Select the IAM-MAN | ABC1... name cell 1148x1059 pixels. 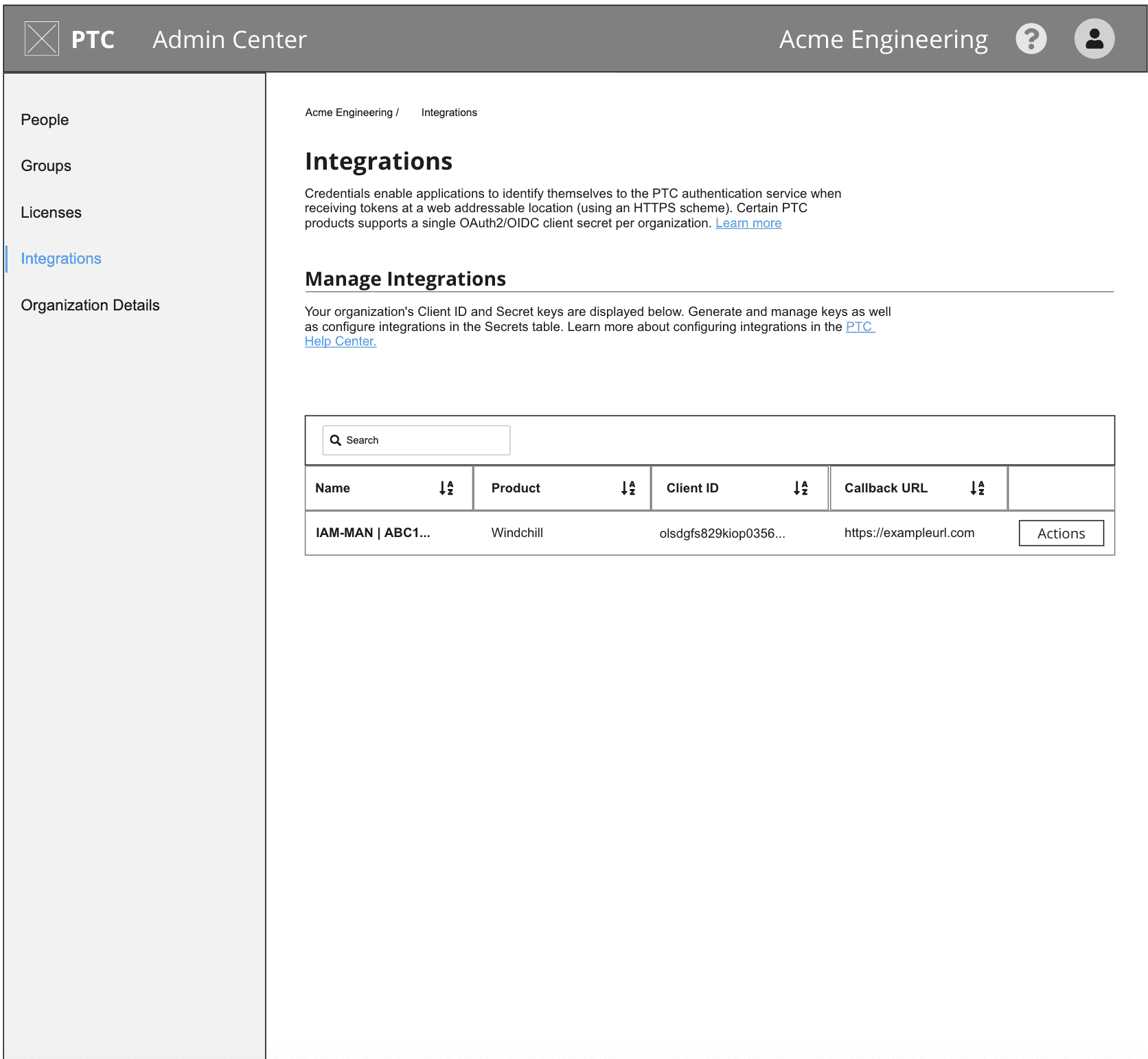(373, 533)
